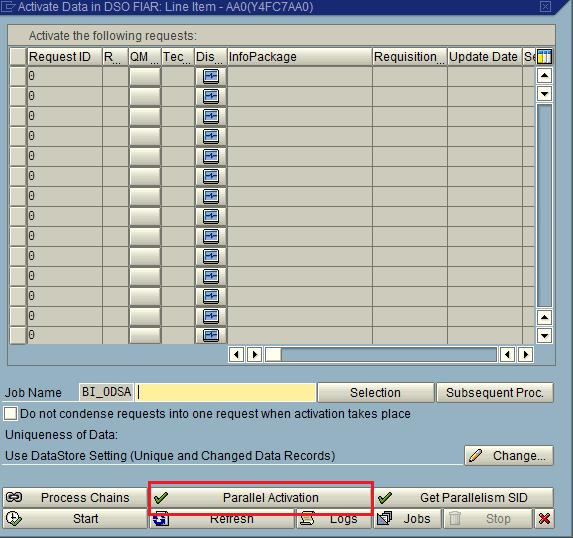Image resolution: width=573 pixels, height=538 pixels.
Task: Click QM status button in third row
Action: coord(145,116)
